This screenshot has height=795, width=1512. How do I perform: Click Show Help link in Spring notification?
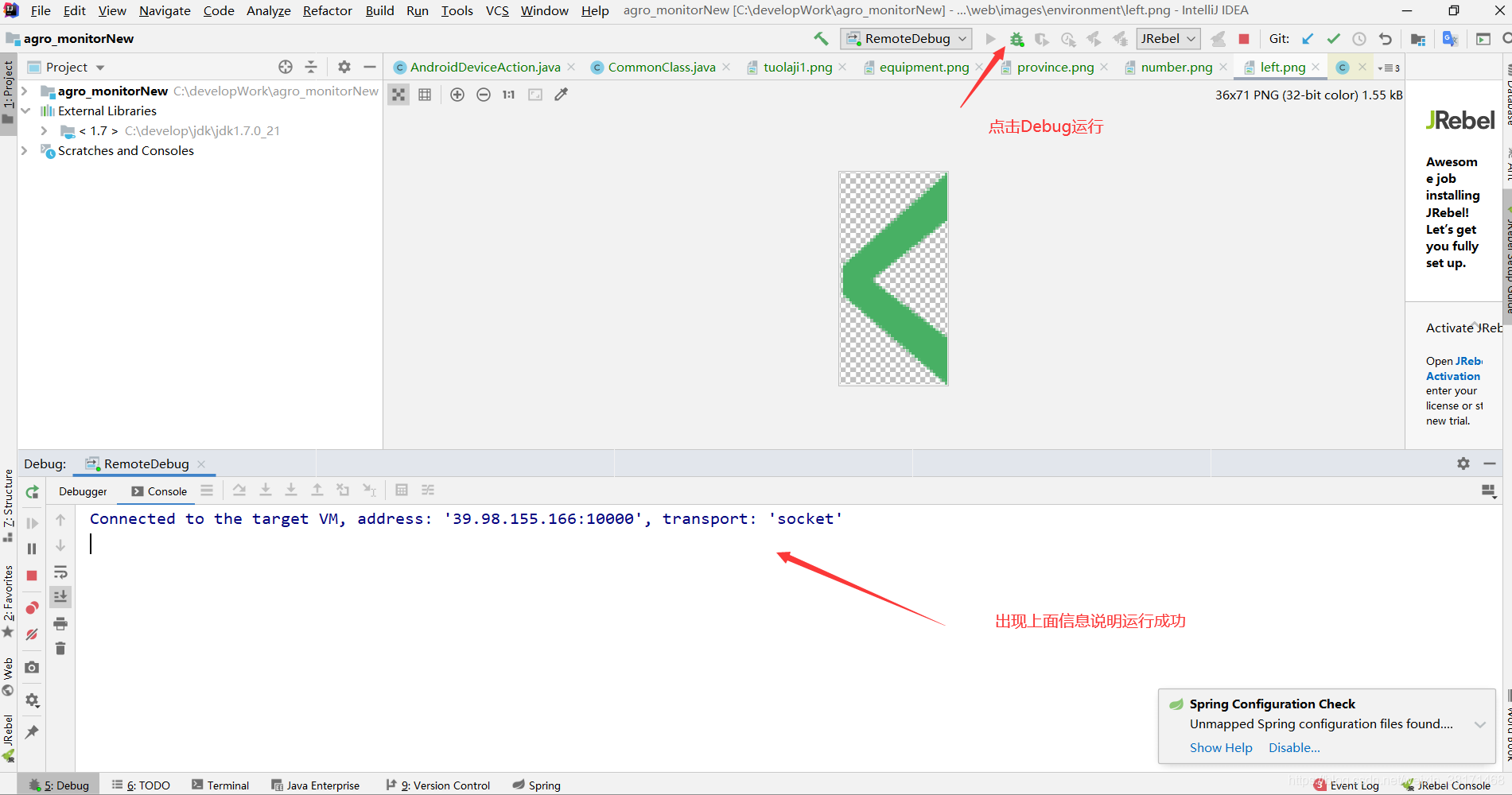click(1221, 748)
